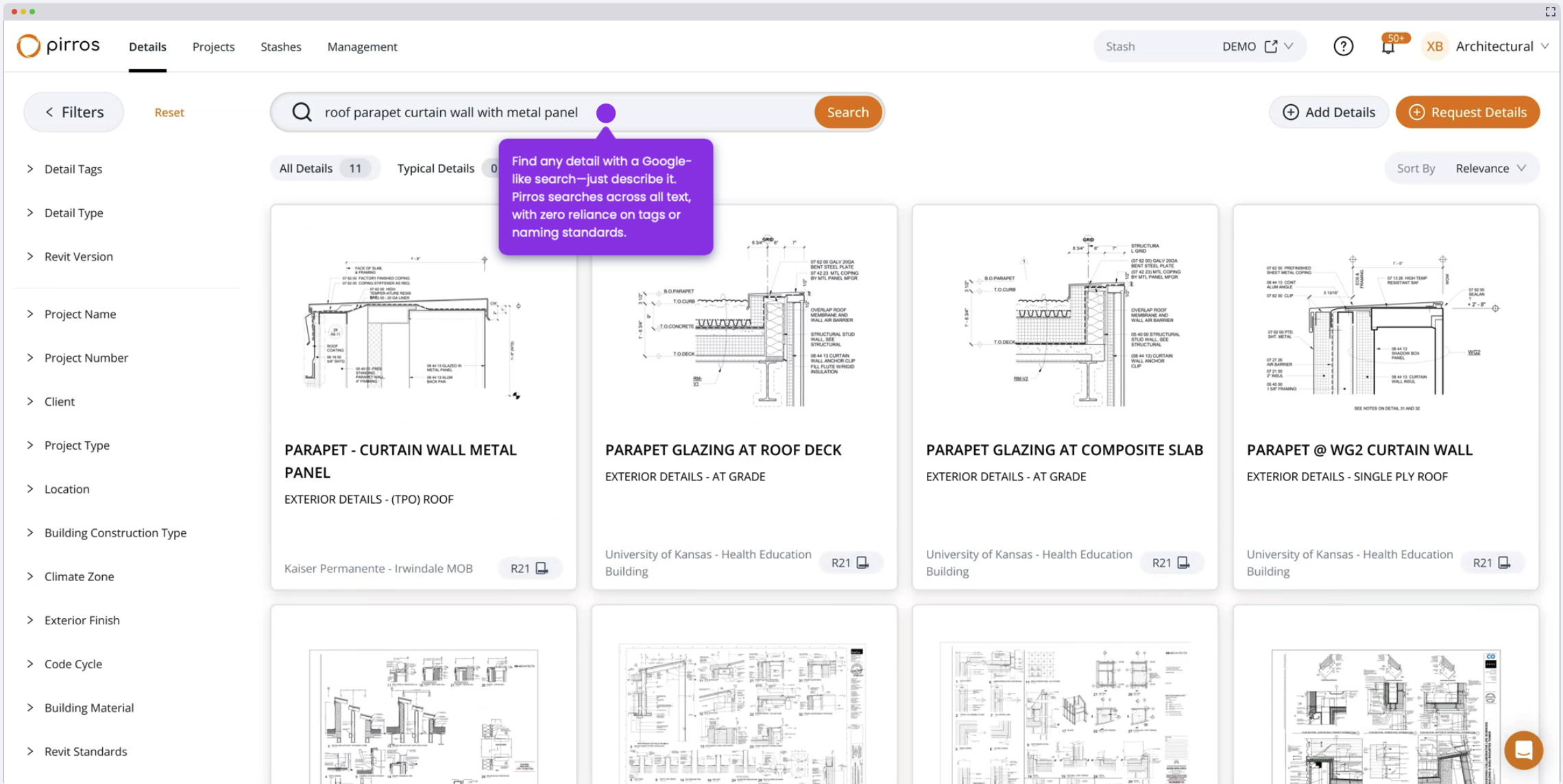Reset all filters
1563x784 pixels.
(x=169, y=112)
